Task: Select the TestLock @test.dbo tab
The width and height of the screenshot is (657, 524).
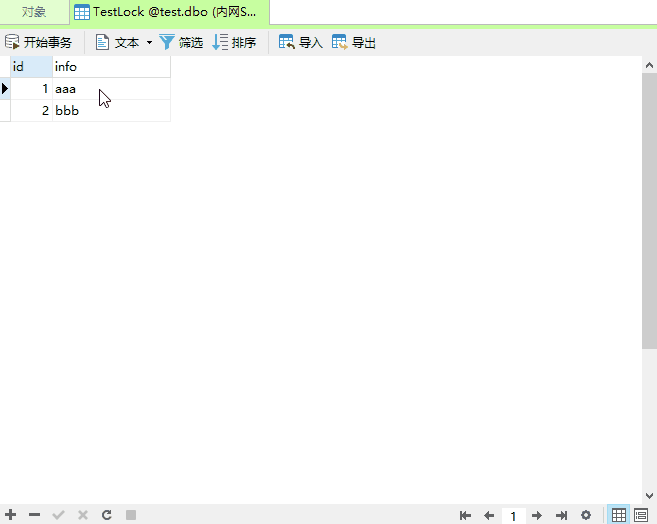Action: (x=169, y=12)
